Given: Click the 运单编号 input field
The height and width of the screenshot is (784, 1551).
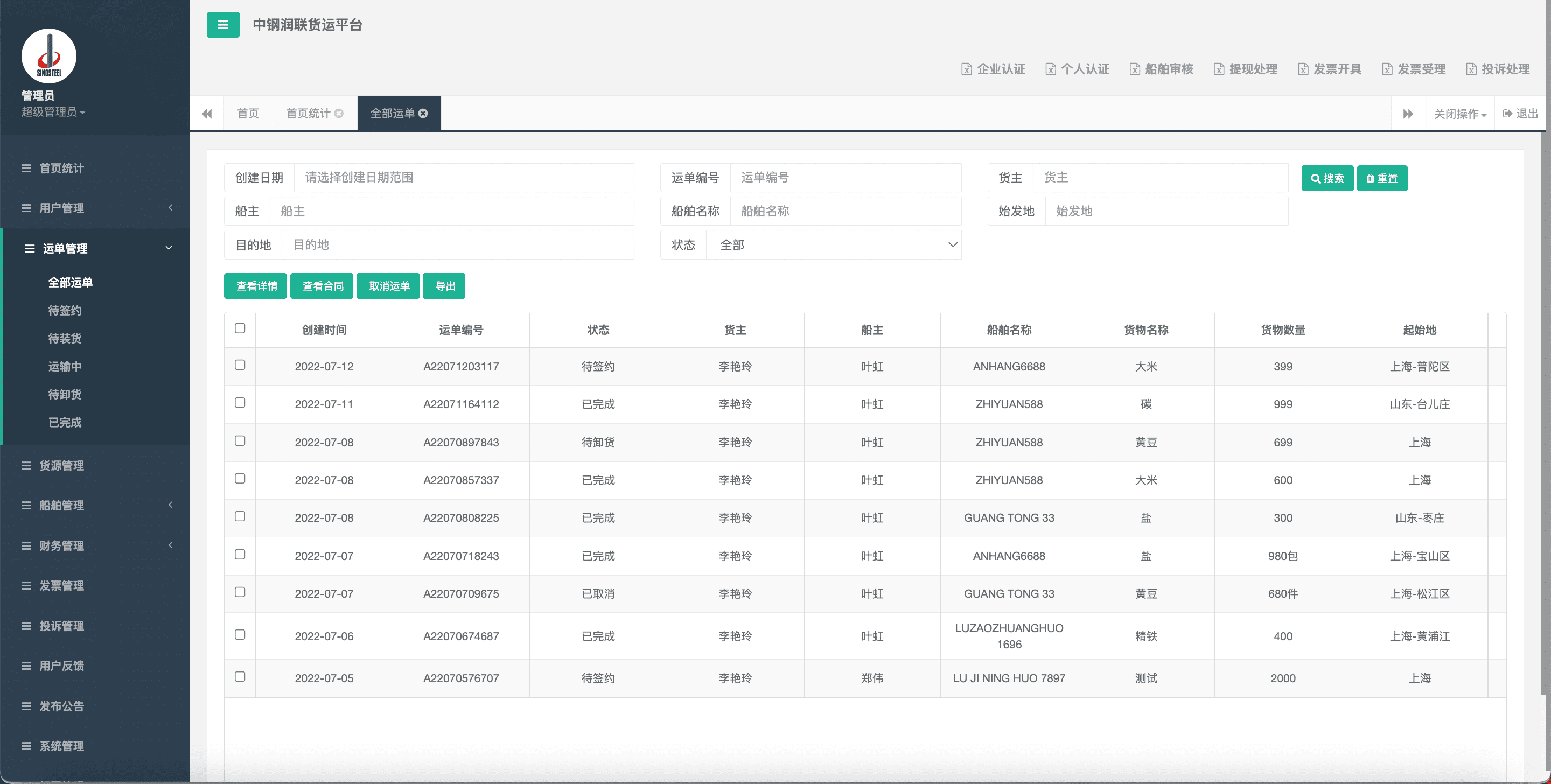Looking at the screenshot, I should (846, 177).
